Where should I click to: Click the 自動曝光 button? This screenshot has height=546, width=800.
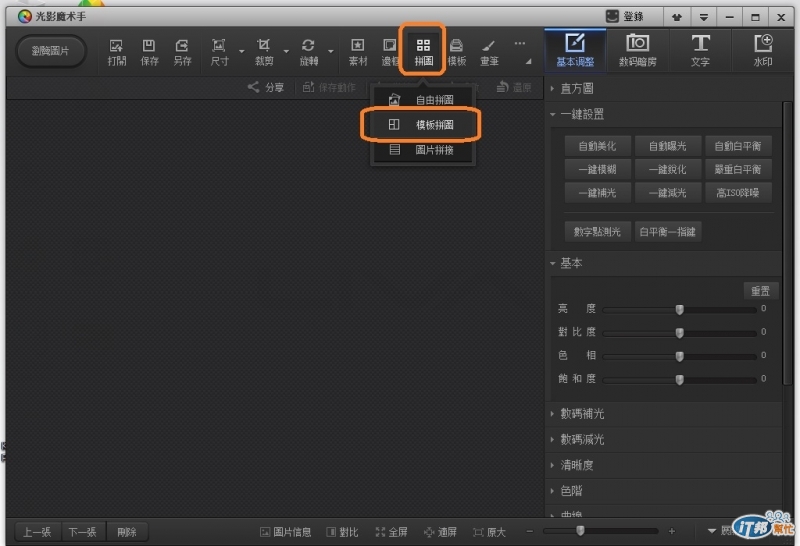tap(667, 146)
